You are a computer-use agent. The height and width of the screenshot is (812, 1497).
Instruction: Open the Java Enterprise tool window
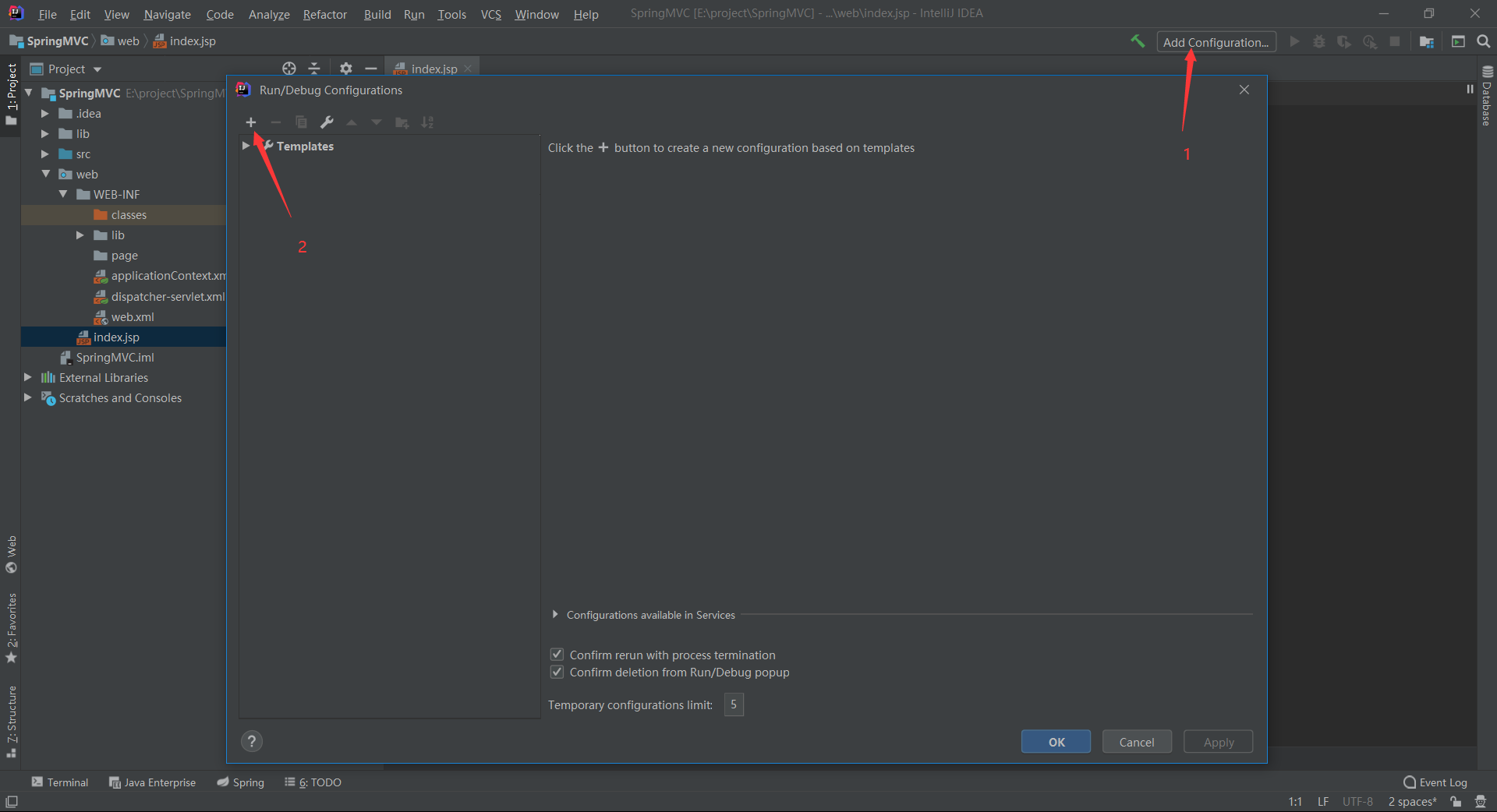(x=153, y=782)
